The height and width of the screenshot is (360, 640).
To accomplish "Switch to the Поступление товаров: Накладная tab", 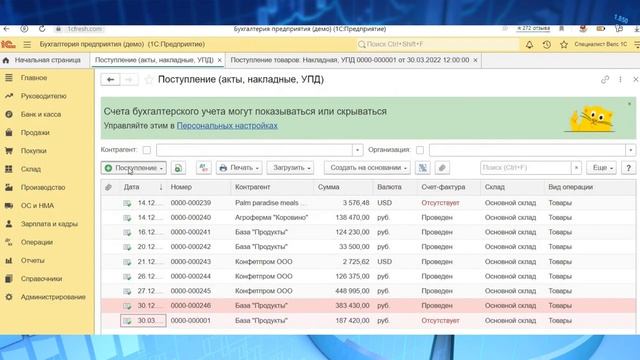I will [350, 60].
